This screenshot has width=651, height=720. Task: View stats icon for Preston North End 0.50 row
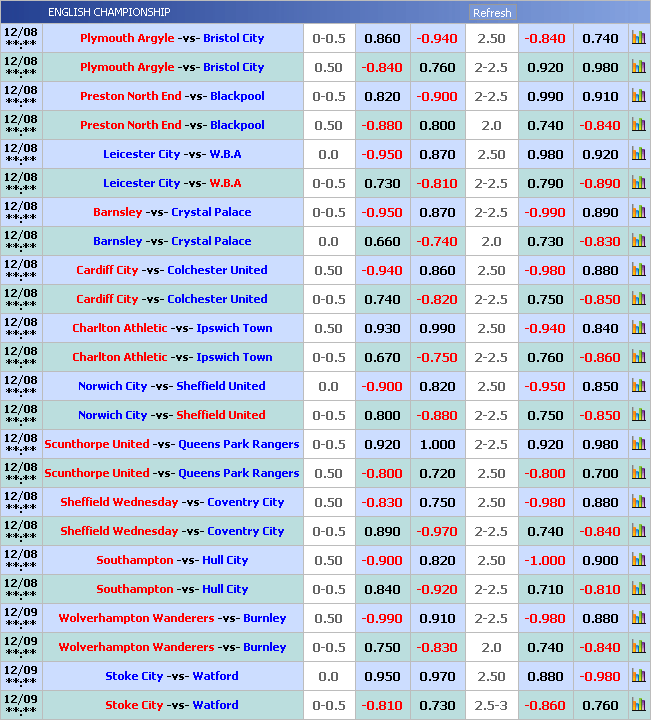[639, 124]
